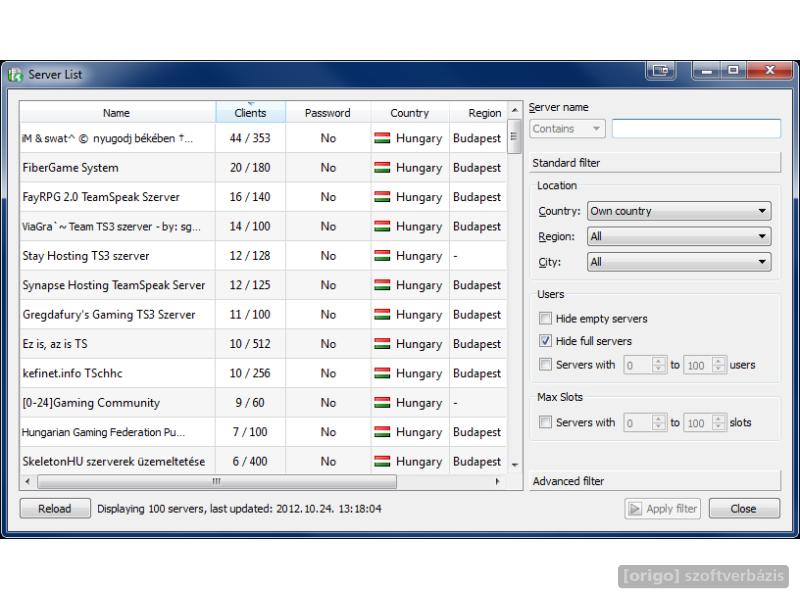Select Hungarian Gaming Federation server row
Viewport: 800px width, 600px height.
tap(263, 432)
